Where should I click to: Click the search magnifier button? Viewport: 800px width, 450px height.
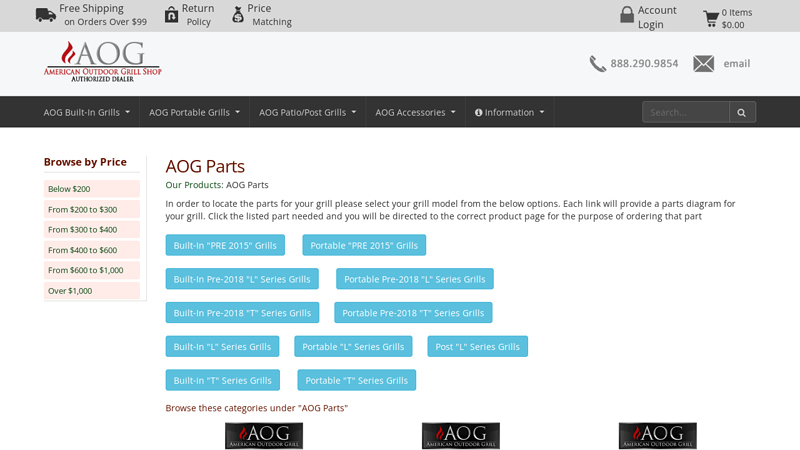(x=742, y=112)
